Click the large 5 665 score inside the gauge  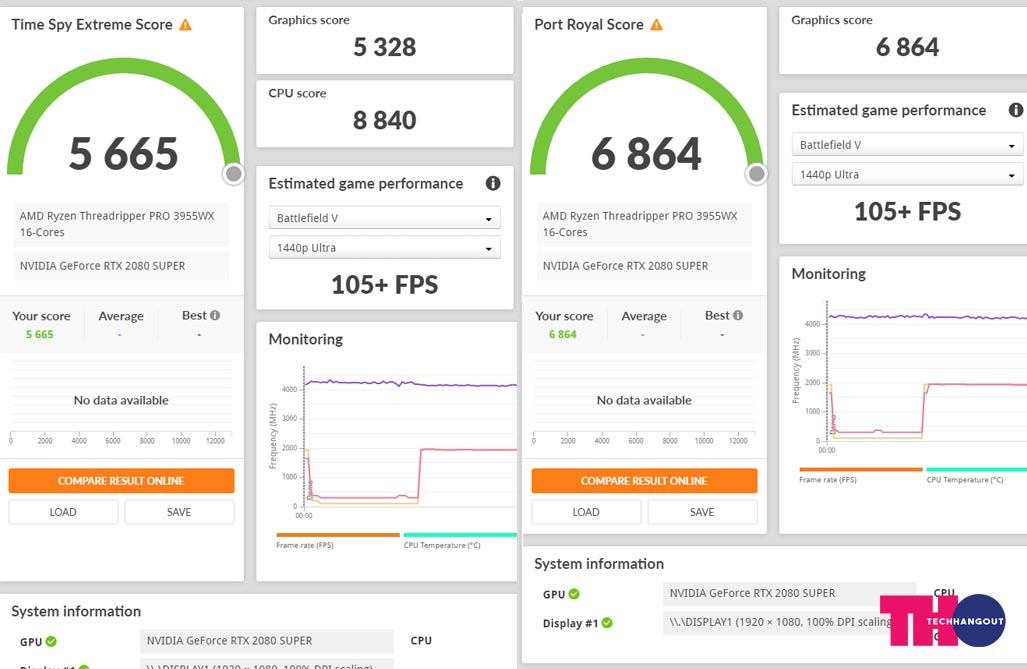click(x=123, y=153)
